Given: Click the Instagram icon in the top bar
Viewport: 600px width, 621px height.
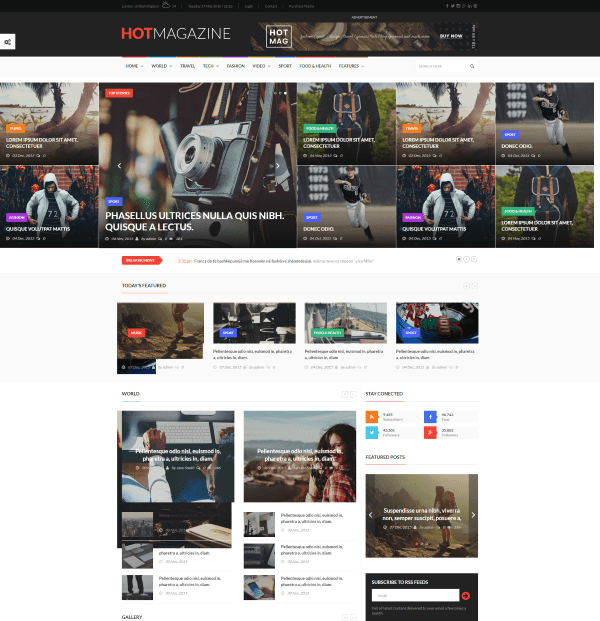Looking at the screenshot, I should 458,6.
